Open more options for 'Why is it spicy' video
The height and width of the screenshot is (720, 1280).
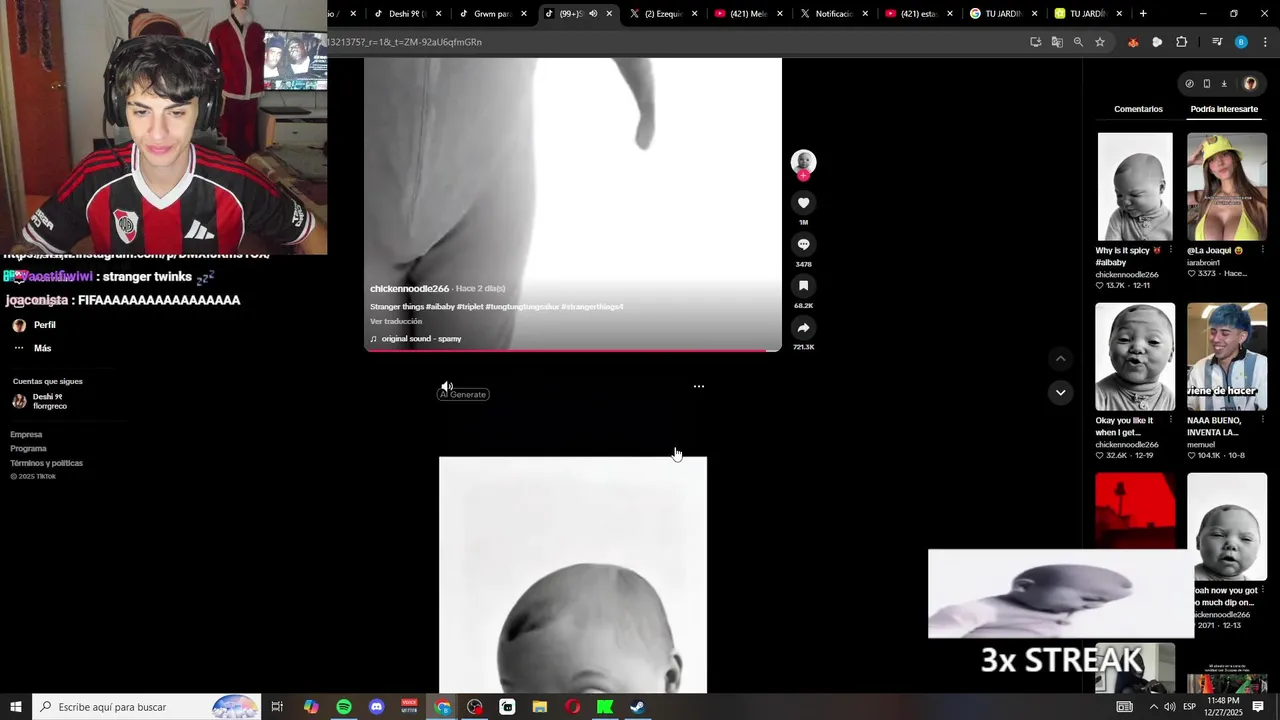pos(1170,250)
